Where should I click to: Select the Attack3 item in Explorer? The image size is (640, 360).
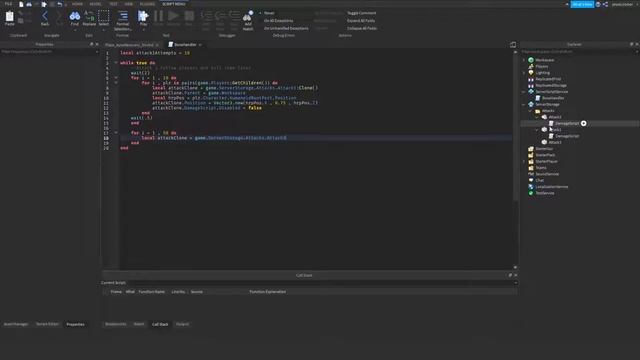554,142
